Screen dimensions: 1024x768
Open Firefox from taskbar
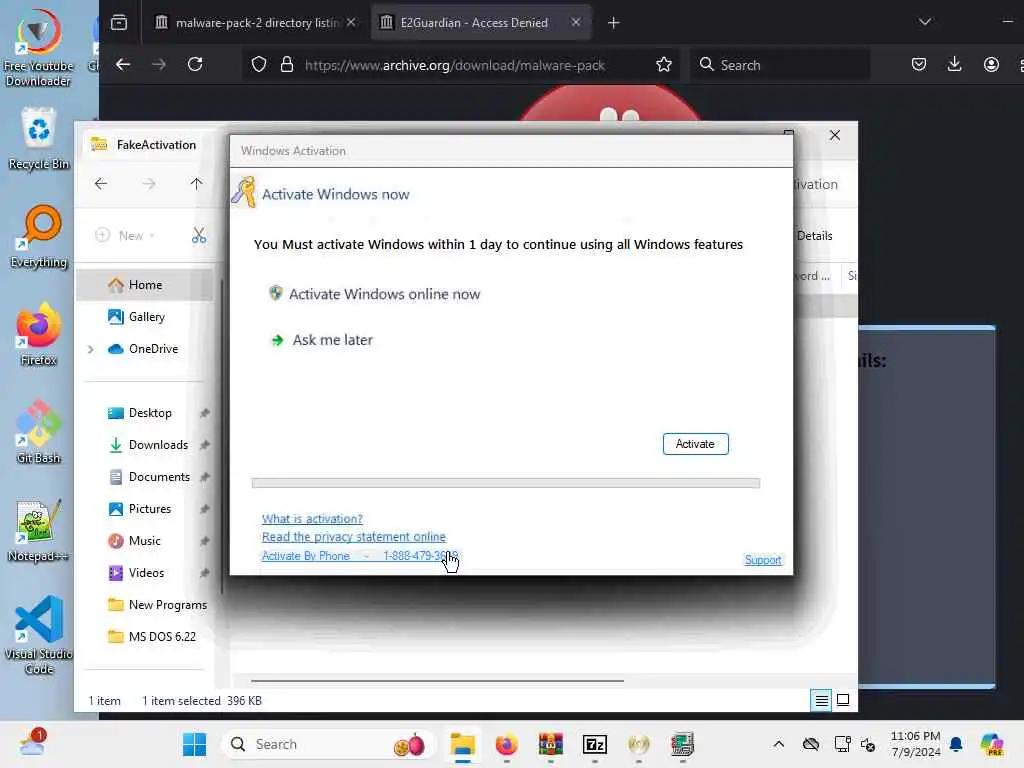pos(506,744)
